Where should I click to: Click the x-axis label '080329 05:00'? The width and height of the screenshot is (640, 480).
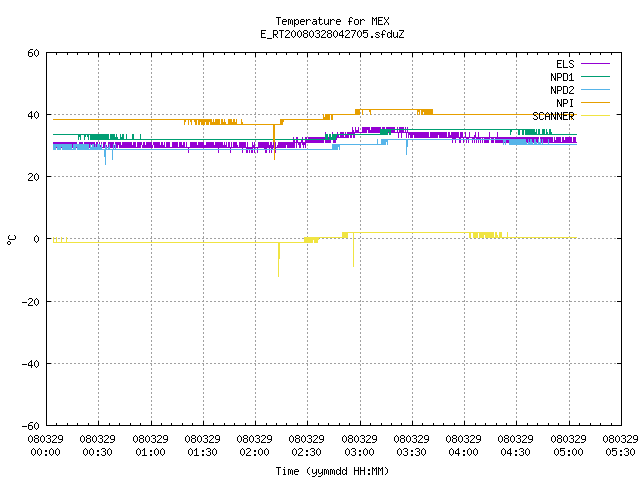[x=569, y=446]
